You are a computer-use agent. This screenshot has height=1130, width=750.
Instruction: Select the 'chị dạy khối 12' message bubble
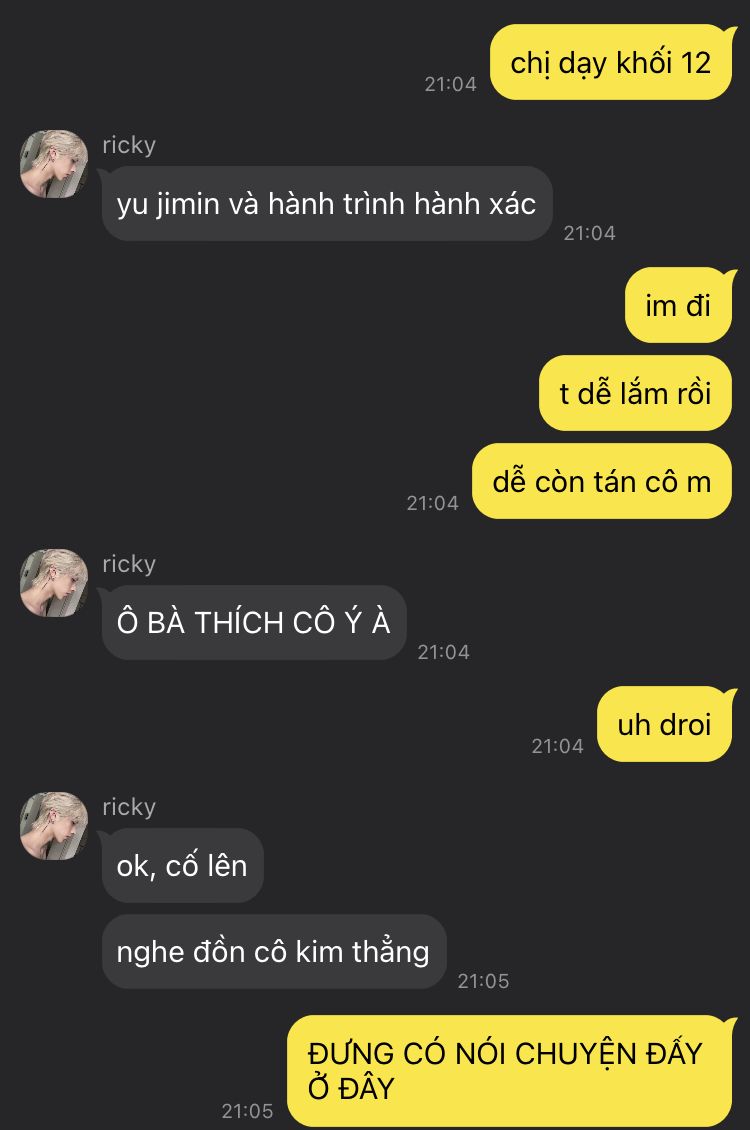coord(611,63)
